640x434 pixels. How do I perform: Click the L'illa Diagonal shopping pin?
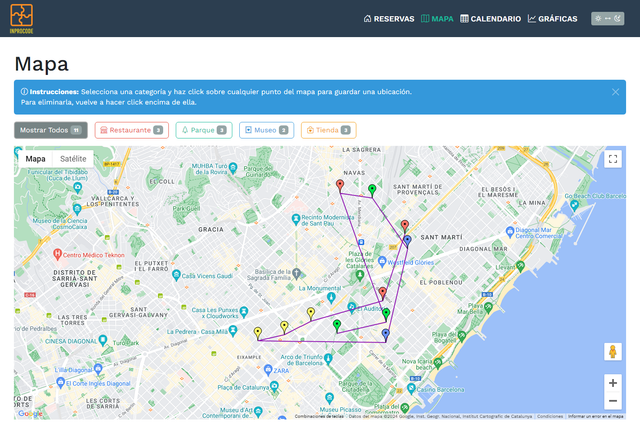pos(98,369)
